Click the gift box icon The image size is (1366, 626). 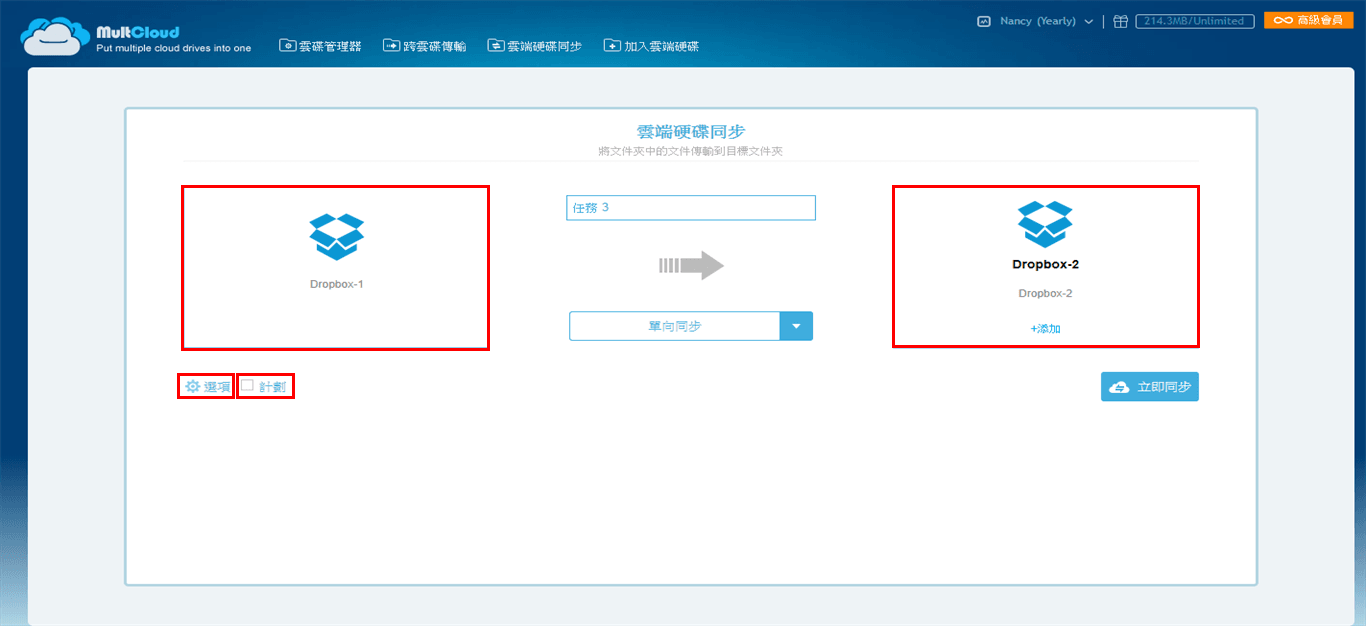(x=1120, y=21)
